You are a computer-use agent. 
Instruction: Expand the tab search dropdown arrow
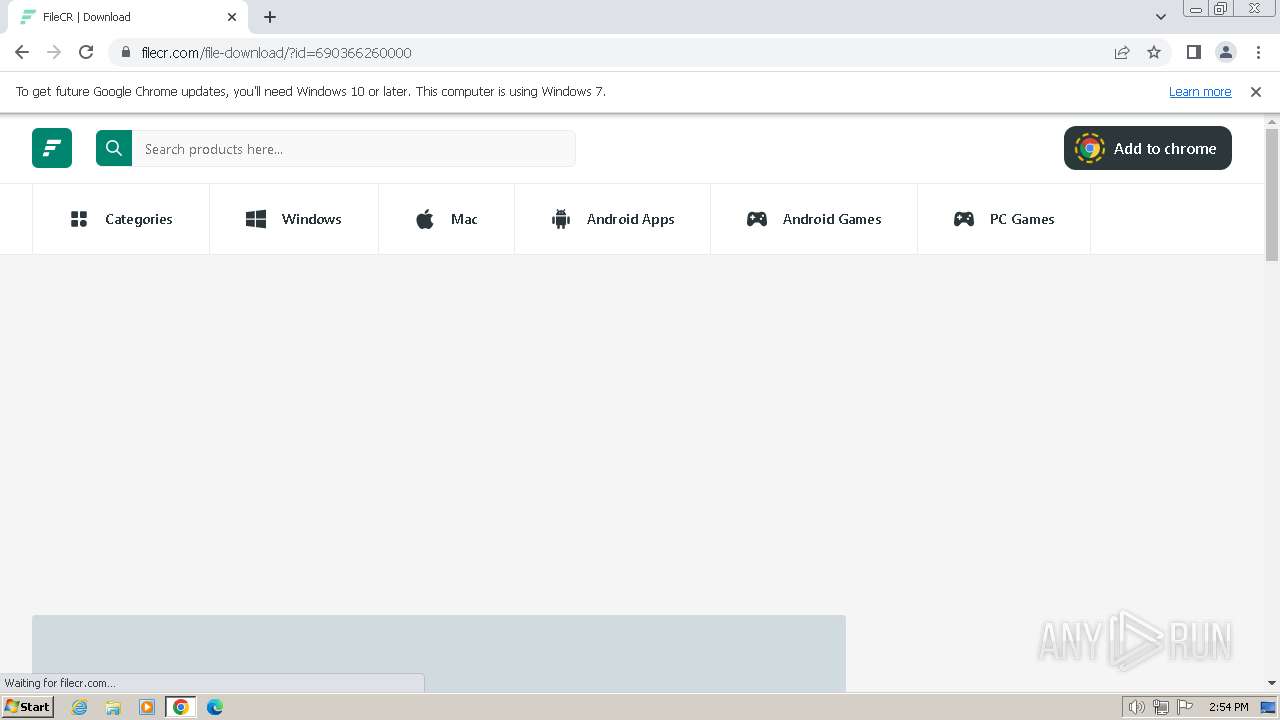pyautogui.click(x=1161, y=17)
